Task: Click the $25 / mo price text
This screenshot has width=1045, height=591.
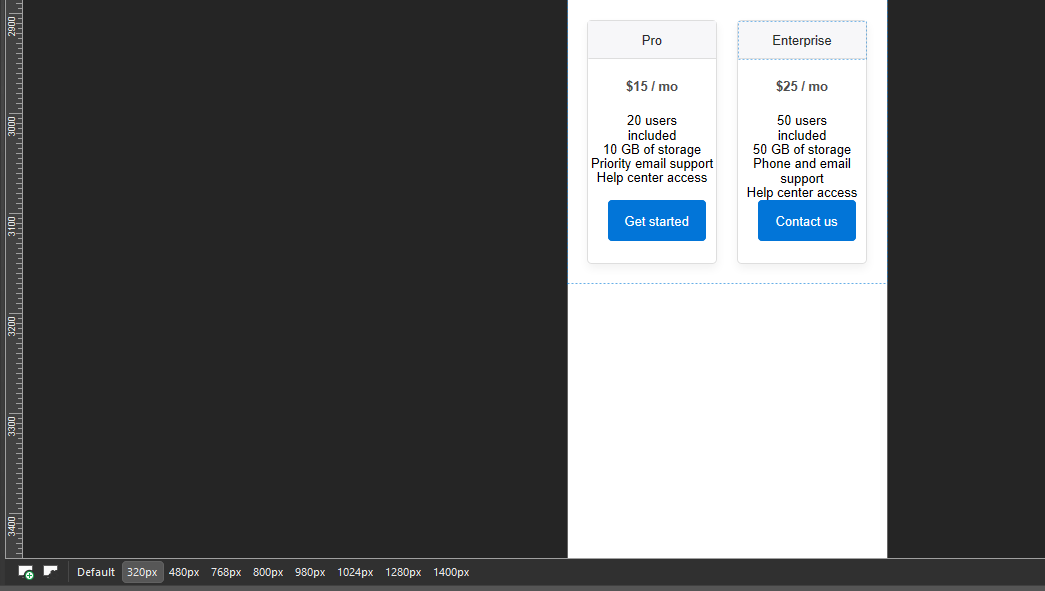Action: 802,86
